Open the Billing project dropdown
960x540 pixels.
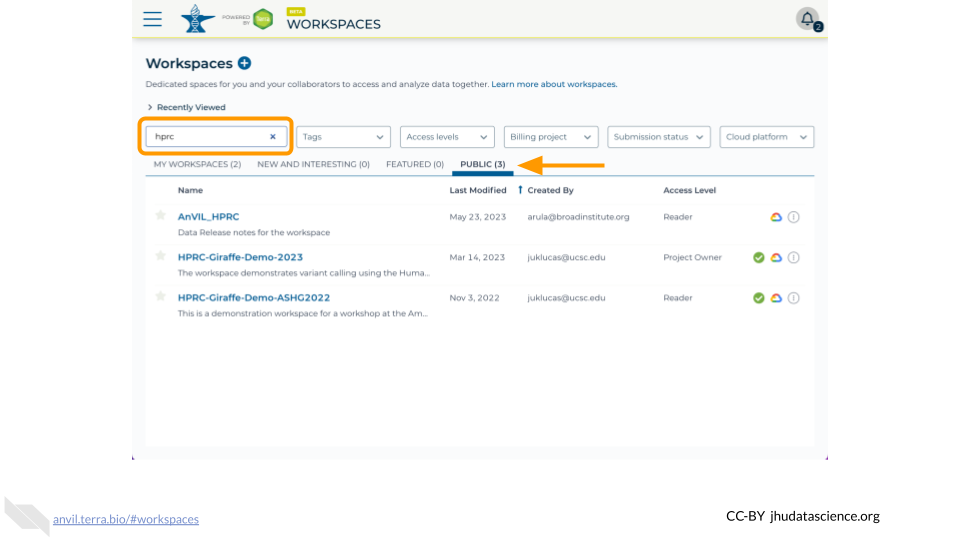[x=550, y=137]
